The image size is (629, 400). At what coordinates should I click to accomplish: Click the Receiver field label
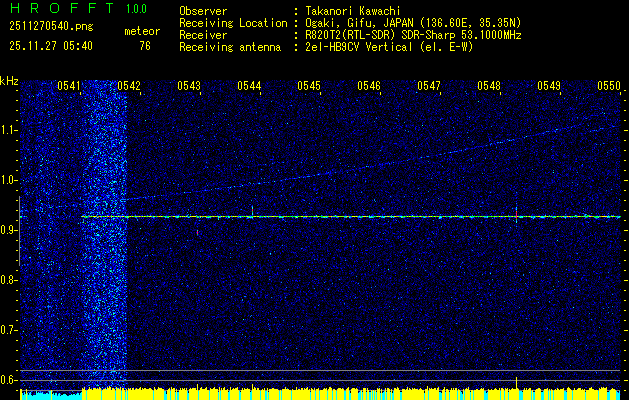[x=203, y=35]
